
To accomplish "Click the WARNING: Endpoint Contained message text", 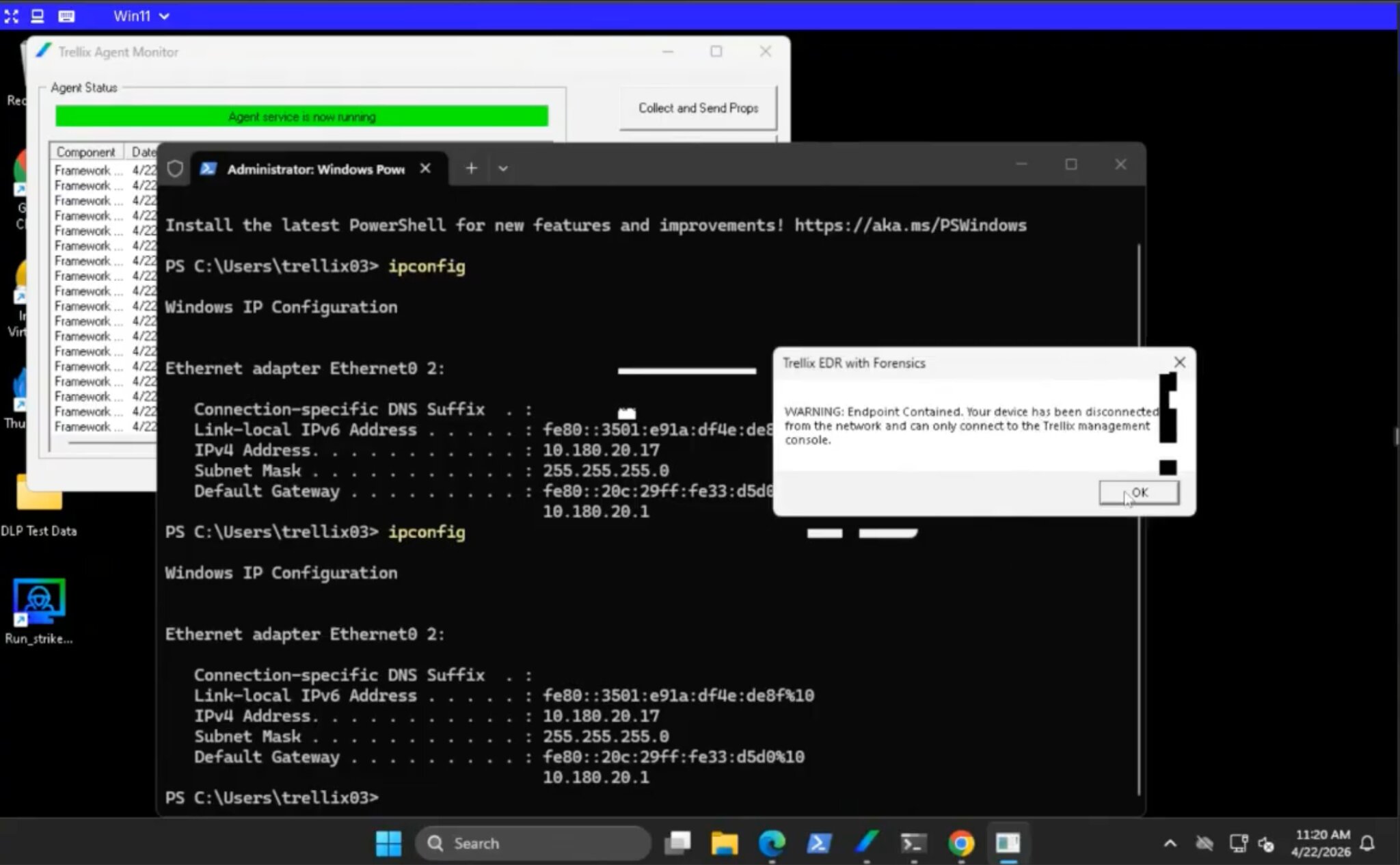I will (971, 425).
